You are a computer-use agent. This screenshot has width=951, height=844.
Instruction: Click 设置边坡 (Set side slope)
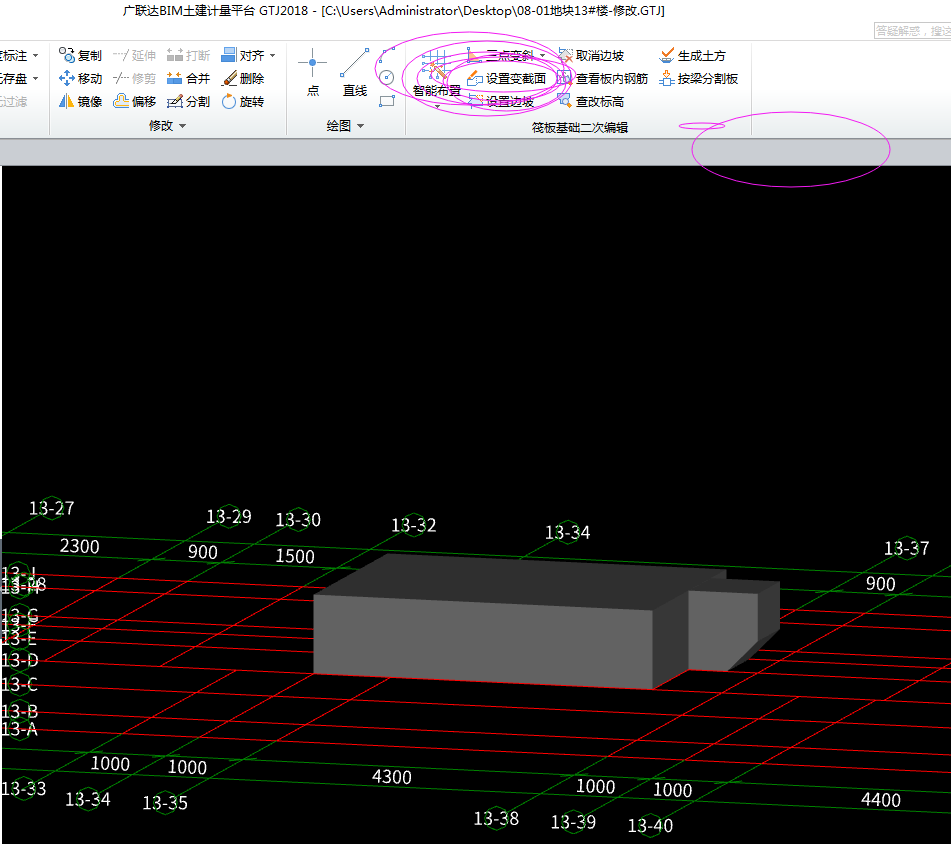501,101
